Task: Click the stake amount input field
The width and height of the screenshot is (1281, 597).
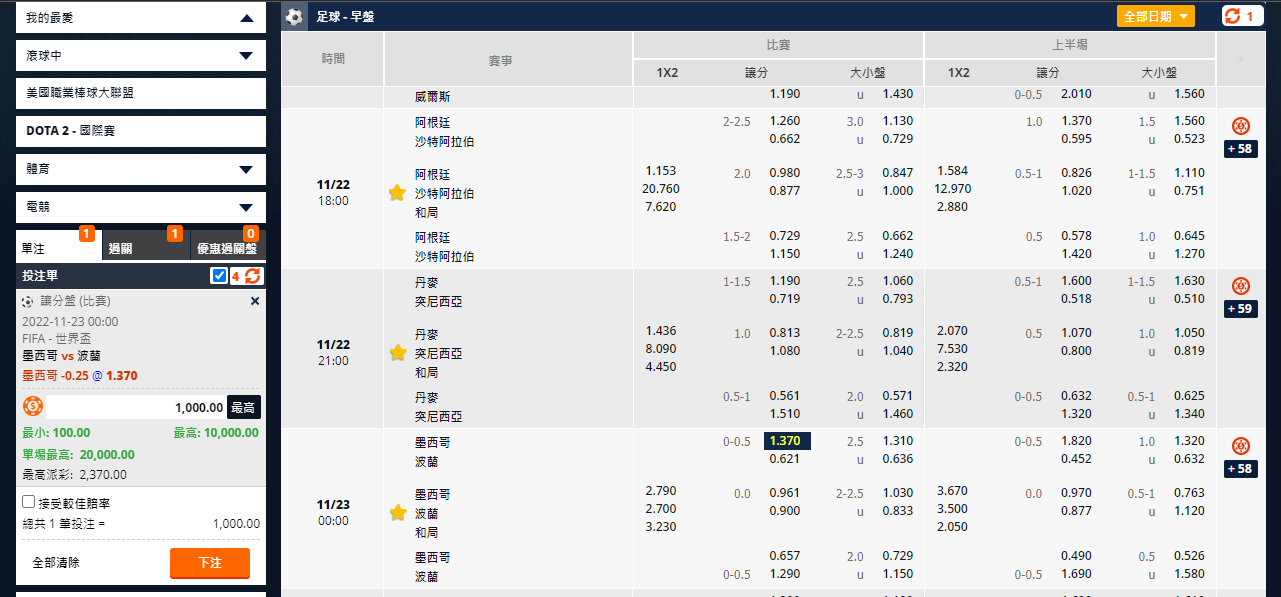Action: pos(136,407)
